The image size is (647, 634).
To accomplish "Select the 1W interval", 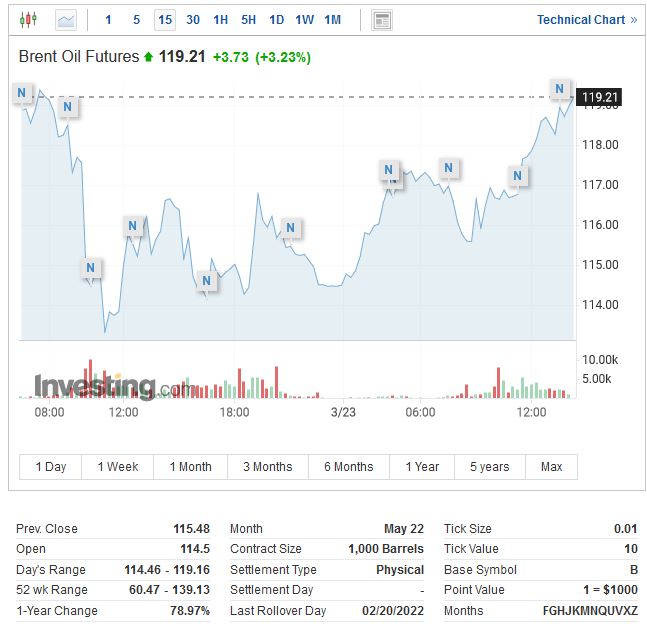I will [305, 20].
